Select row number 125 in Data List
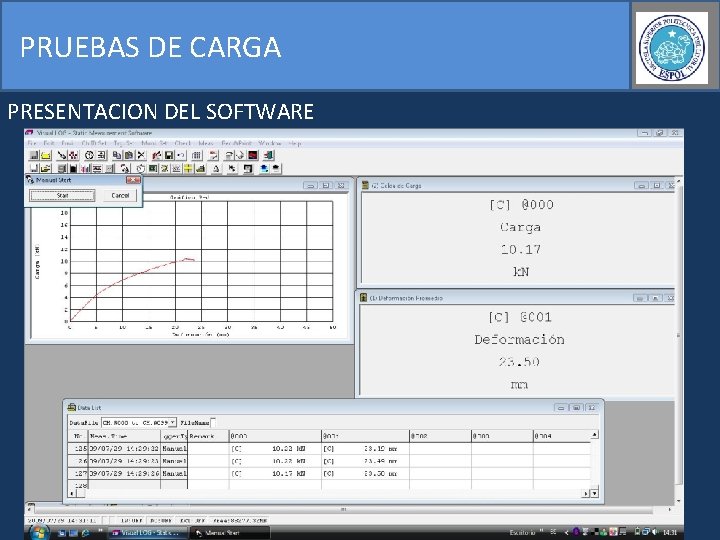 [x=78, y=449]
